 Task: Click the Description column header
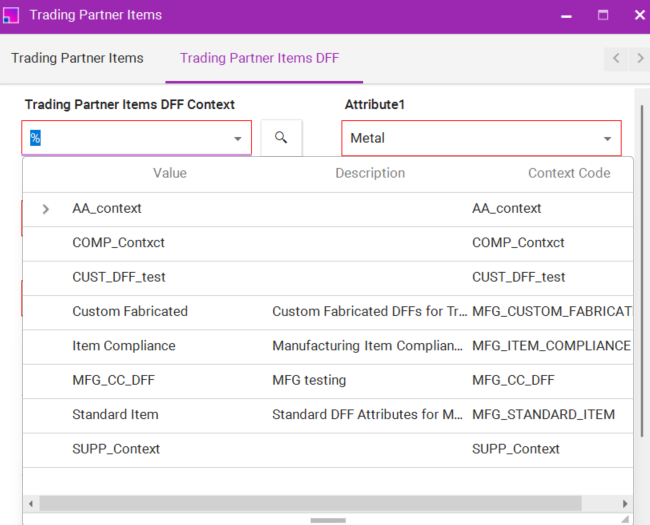point(370,173)
